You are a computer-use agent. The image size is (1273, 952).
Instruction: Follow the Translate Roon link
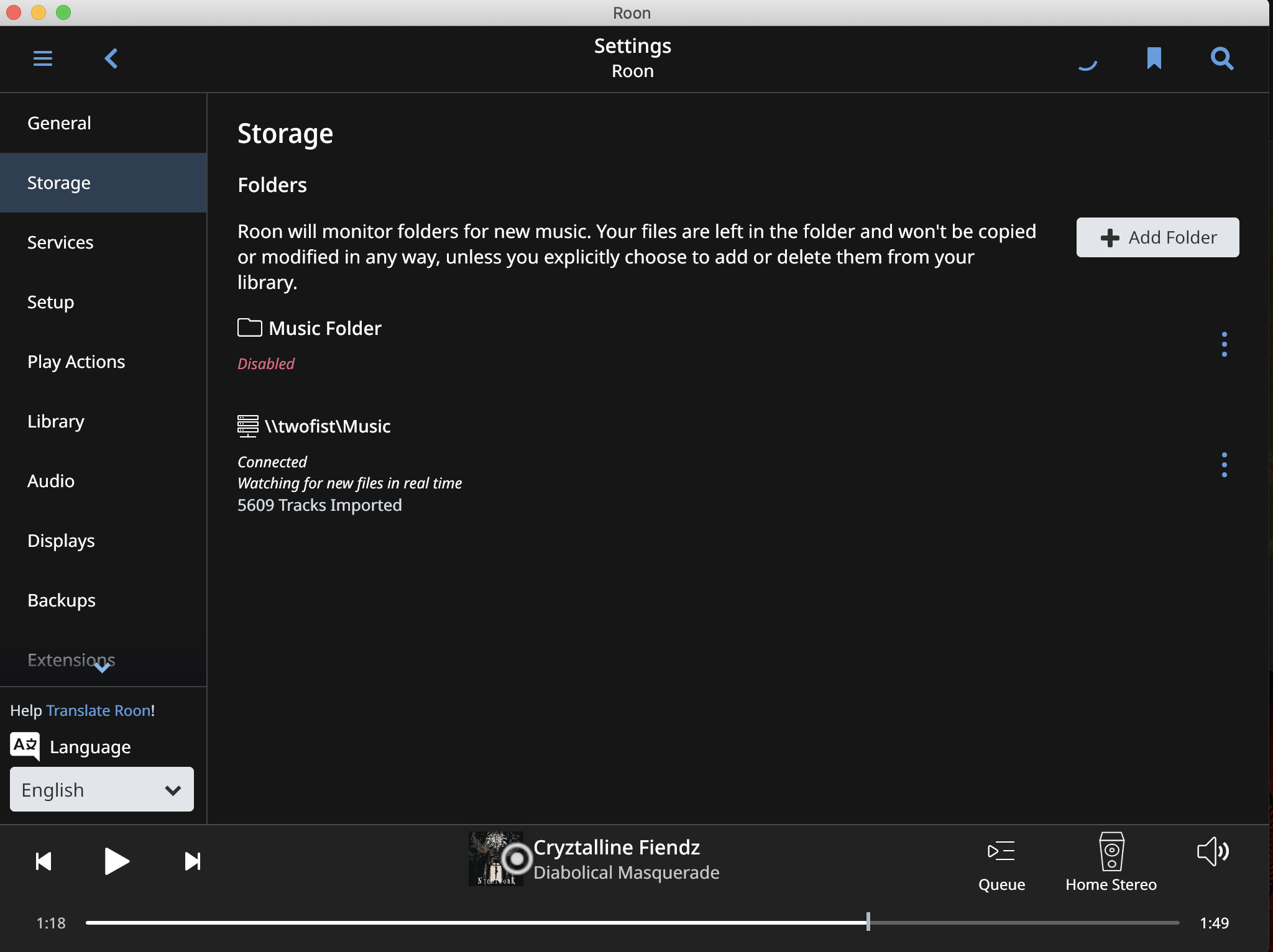(98, 710)
